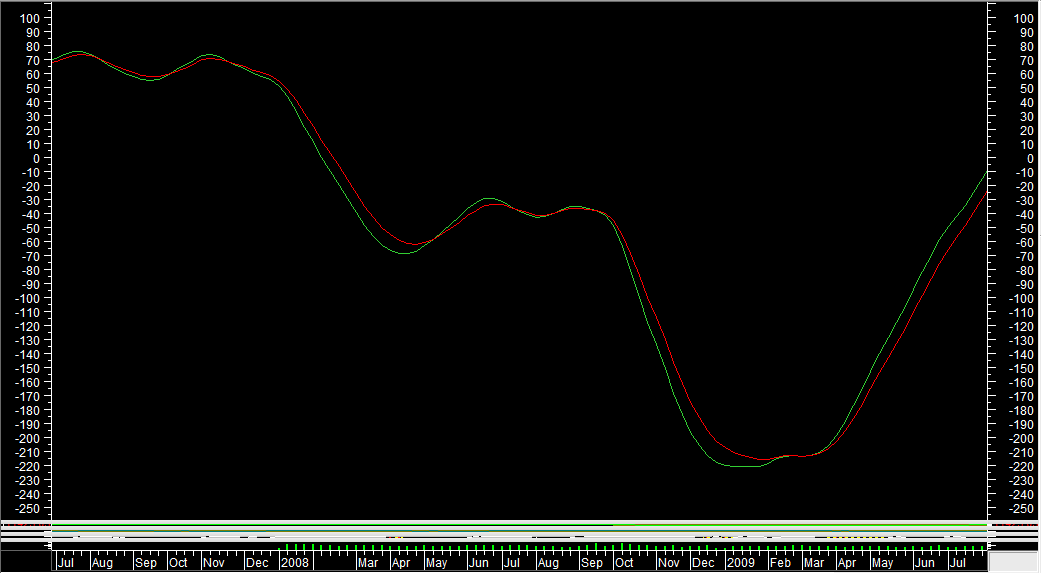Click the May label in the 2008 section
Image resolution: width=1041 pixels, height=573 pixels.
(x=436, y=562)
